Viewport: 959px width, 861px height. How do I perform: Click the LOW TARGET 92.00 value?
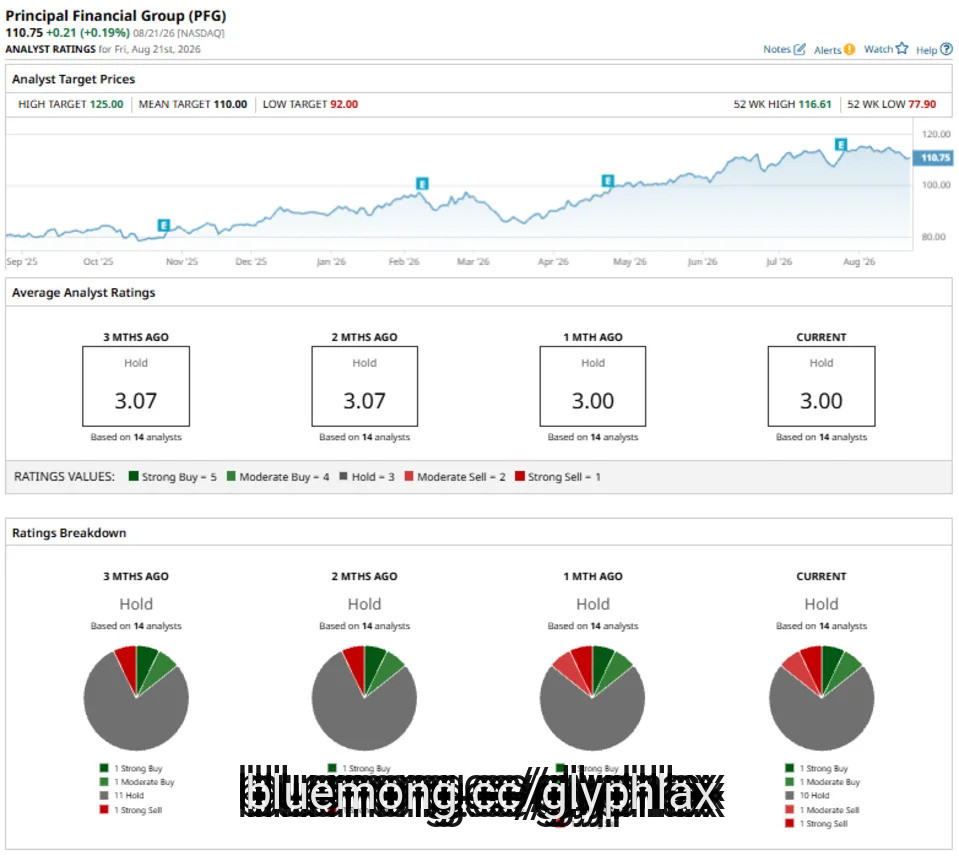pyautogui.click(x=344, y=104)
